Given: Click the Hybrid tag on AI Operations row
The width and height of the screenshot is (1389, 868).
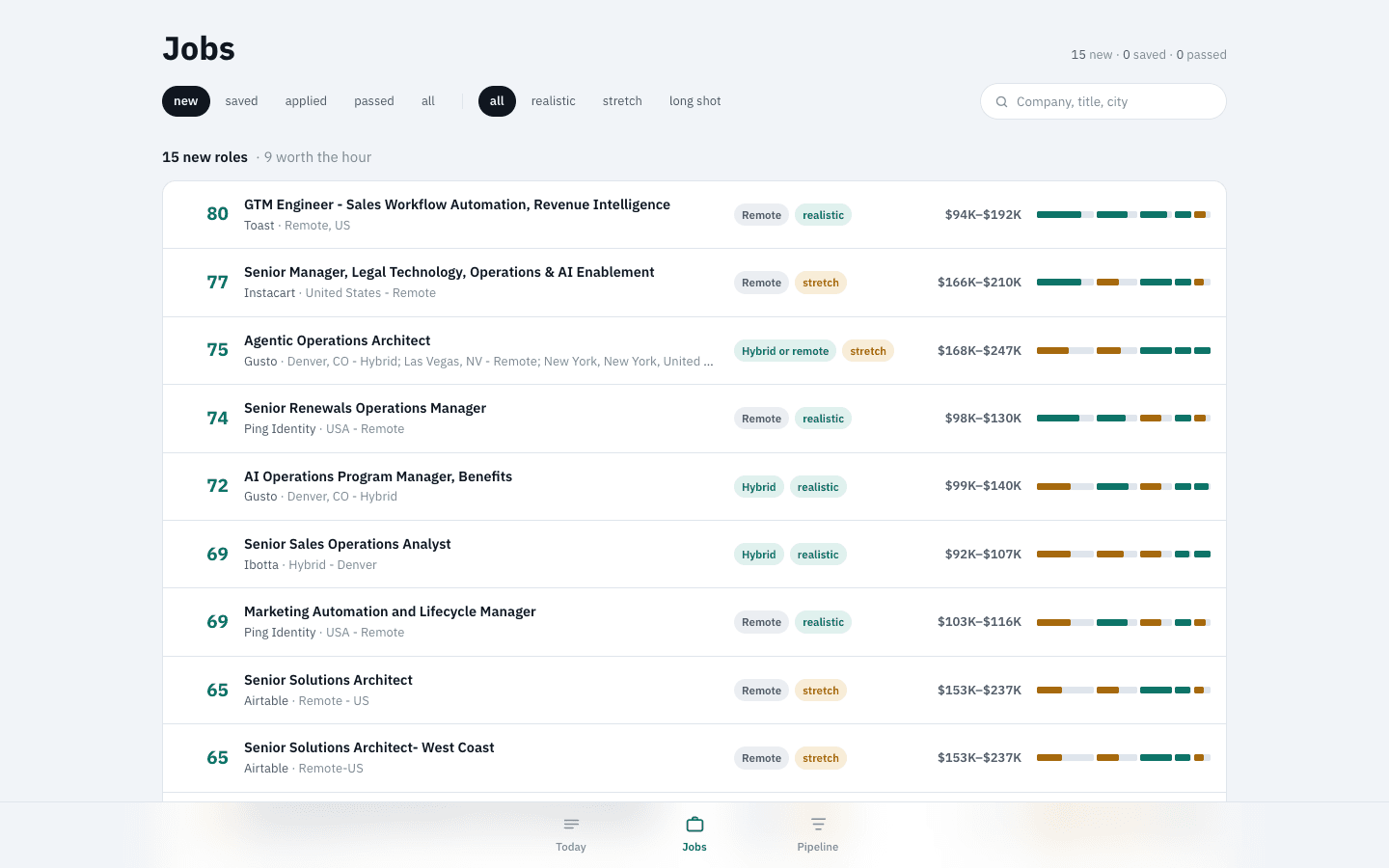Looking at the screenshot, I should pyautogui.click(x=759, y=487).
